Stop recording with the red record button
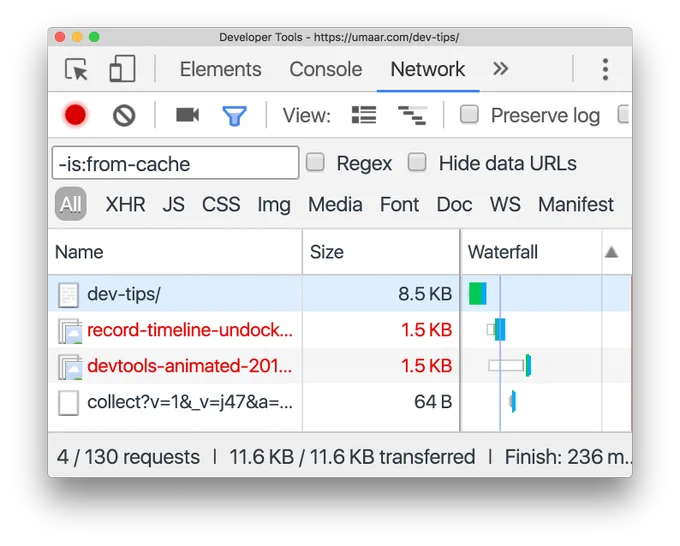Image resolution: width=680 pixels, height=546 pixels. pyautogui.click(x=75, y=115)
